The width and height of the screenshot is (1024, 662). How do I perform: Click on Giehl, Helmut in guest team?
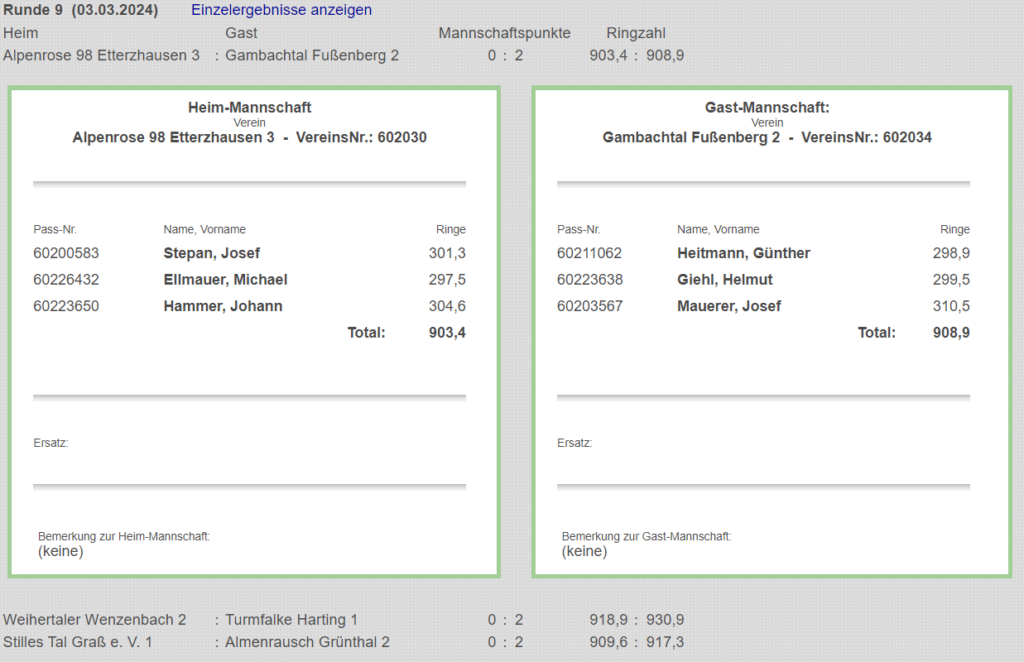(x=724, y=280)
